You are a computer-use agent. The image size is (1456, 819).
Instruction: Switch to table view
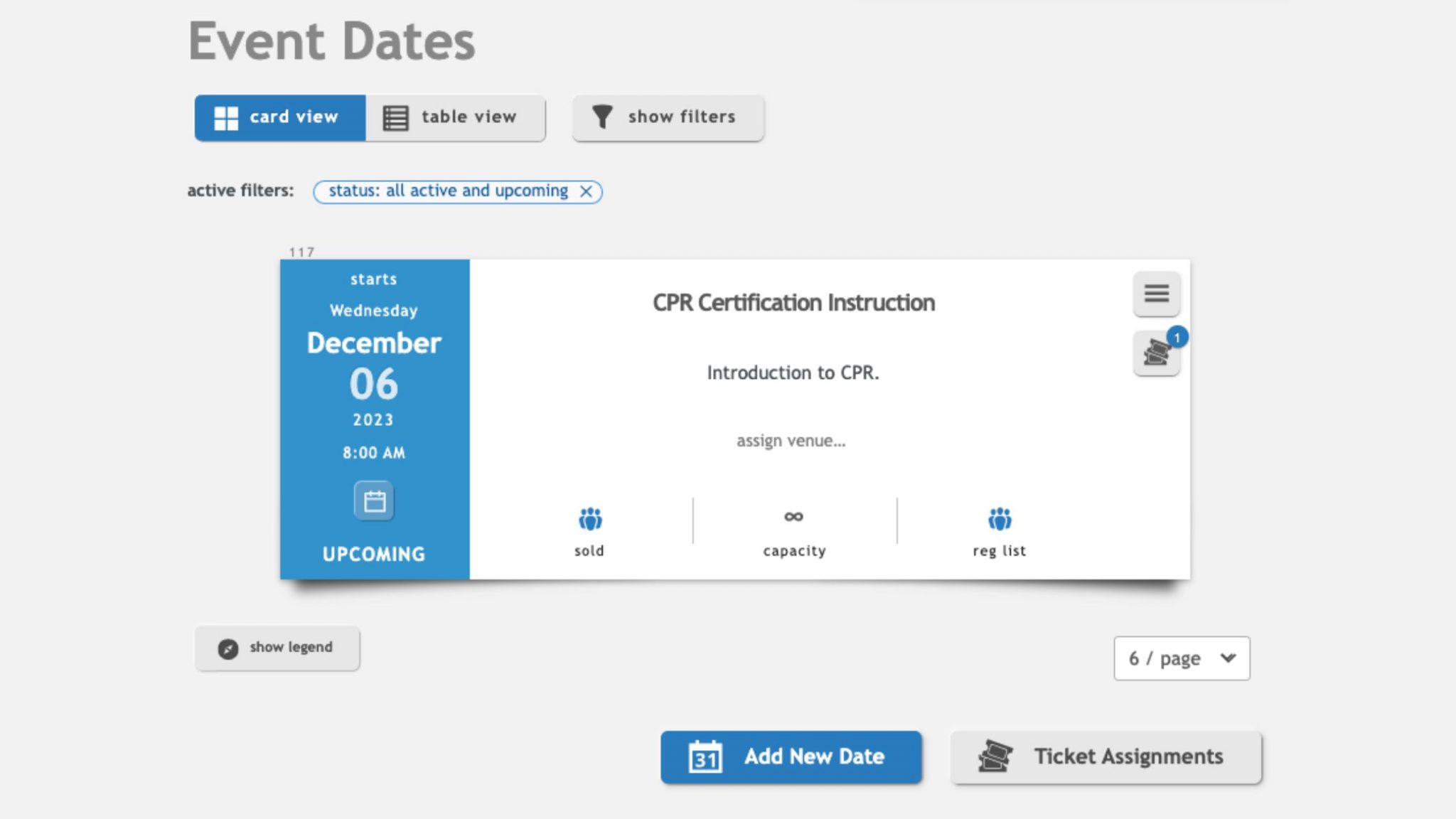coord(455,117)
